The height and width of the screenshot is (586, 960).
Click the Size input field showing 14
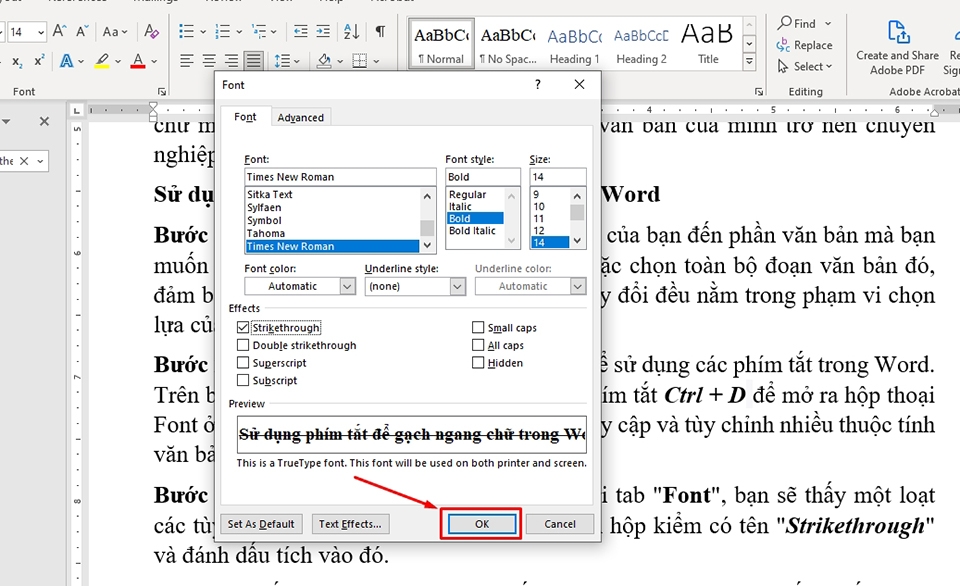(x=557, y=177)
